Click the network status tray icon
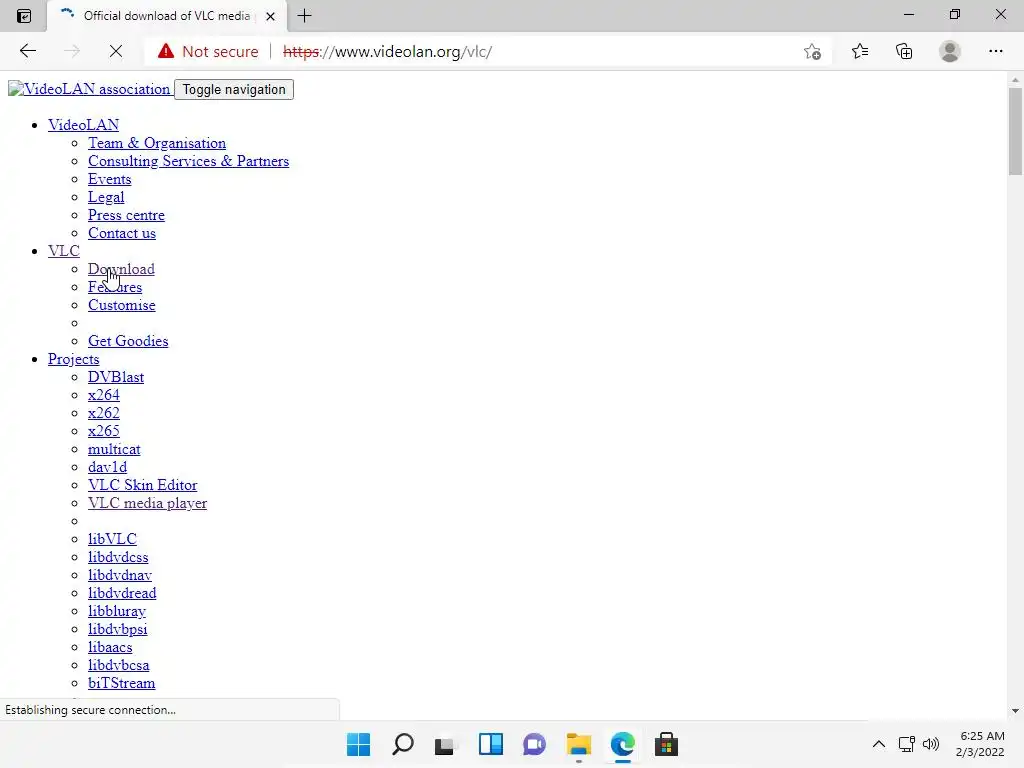 click(x=906, y=744)
